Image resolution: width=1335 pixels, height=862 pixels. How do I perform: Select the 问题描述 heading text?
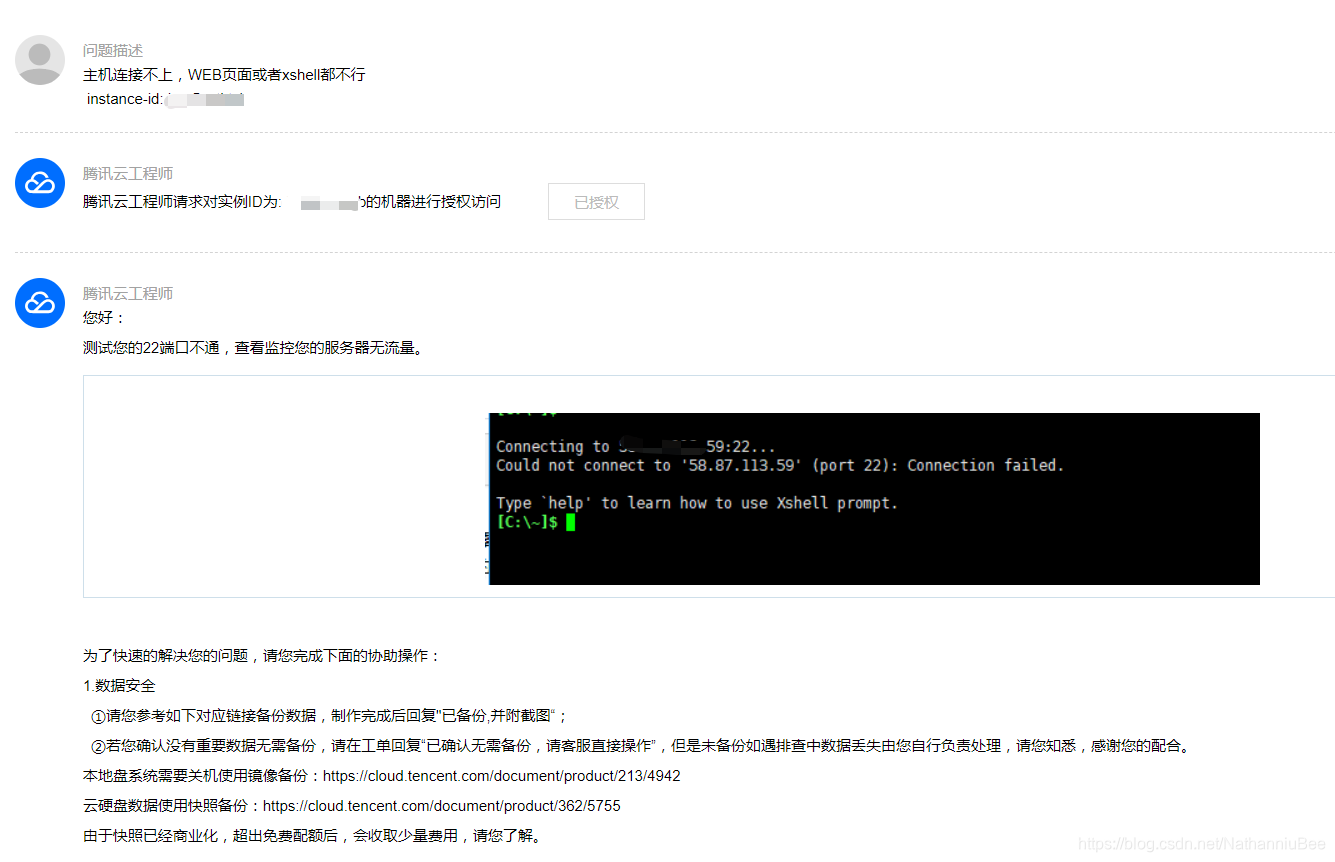(113, 51)
